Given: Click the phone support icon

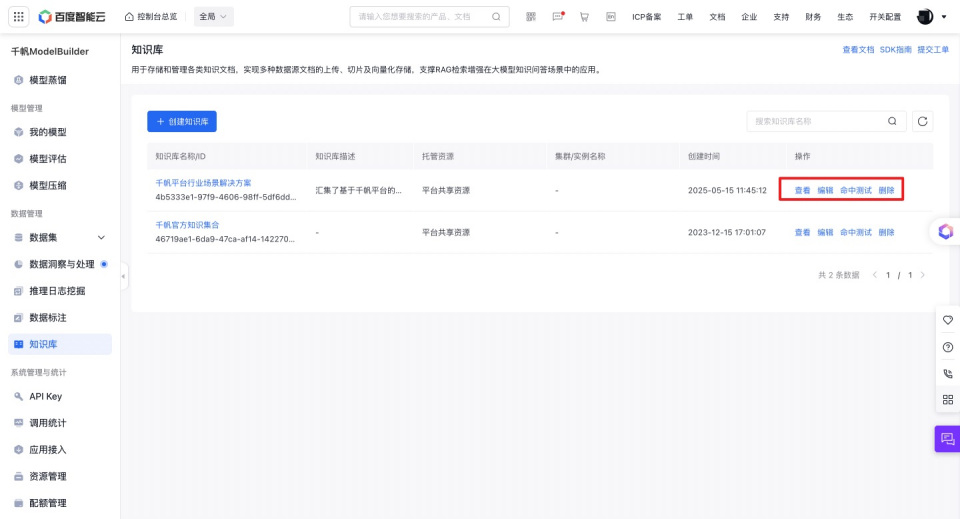Looking at the screenshot, I should tap(947, 373).
